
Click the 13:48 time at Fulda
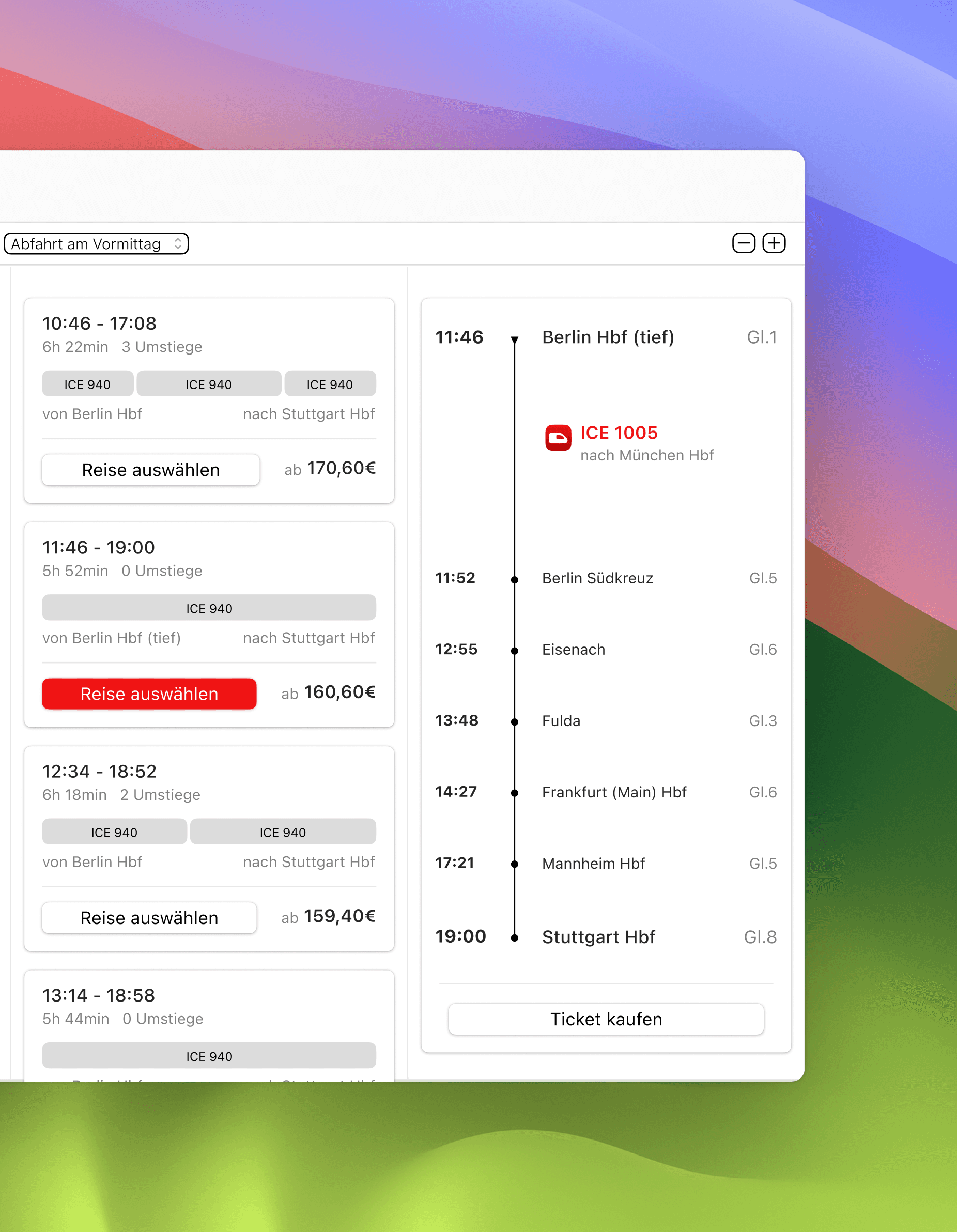click(x=457, y=720)
